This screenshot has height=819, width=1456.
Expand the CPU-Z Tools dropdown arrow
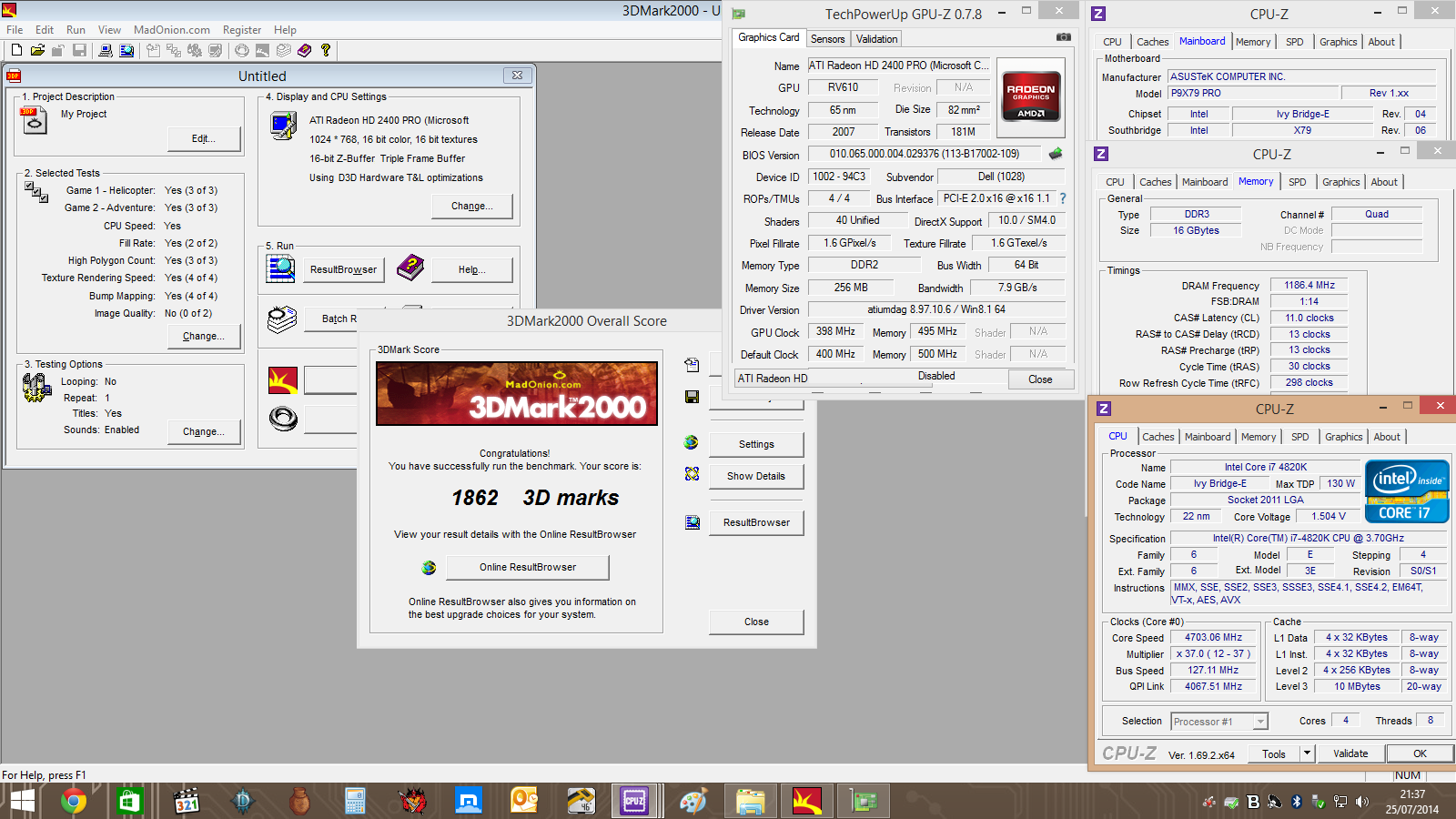[x=1308, y=753]
